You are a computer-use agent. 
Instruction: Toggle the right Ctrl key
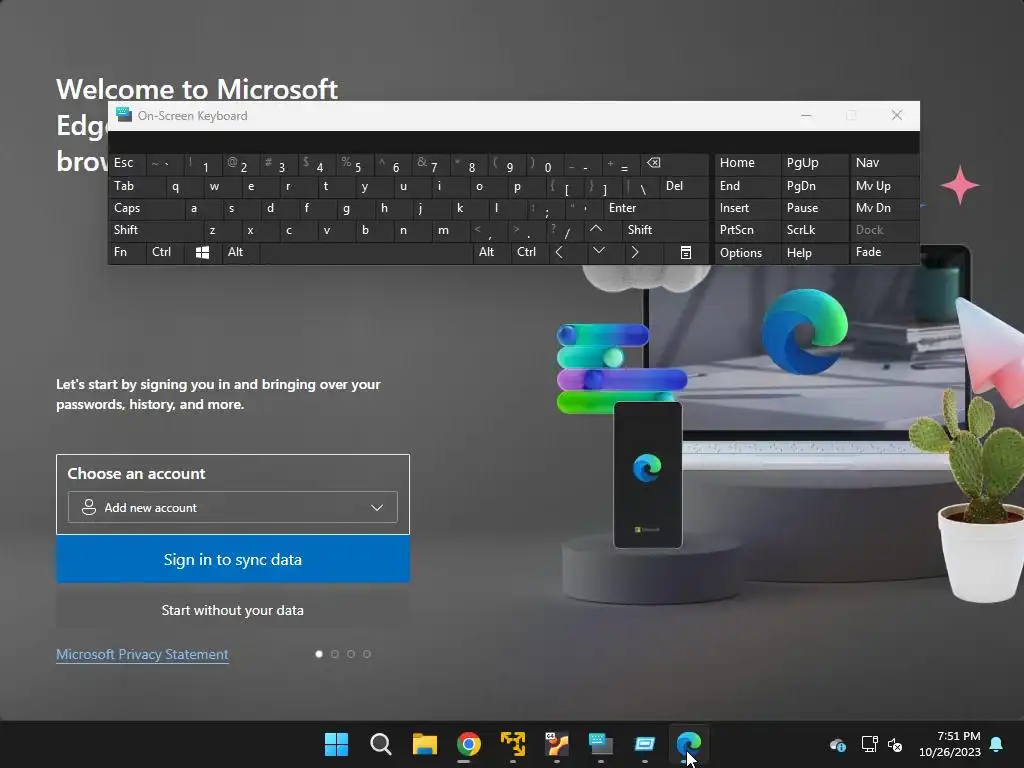click(528, 252)
